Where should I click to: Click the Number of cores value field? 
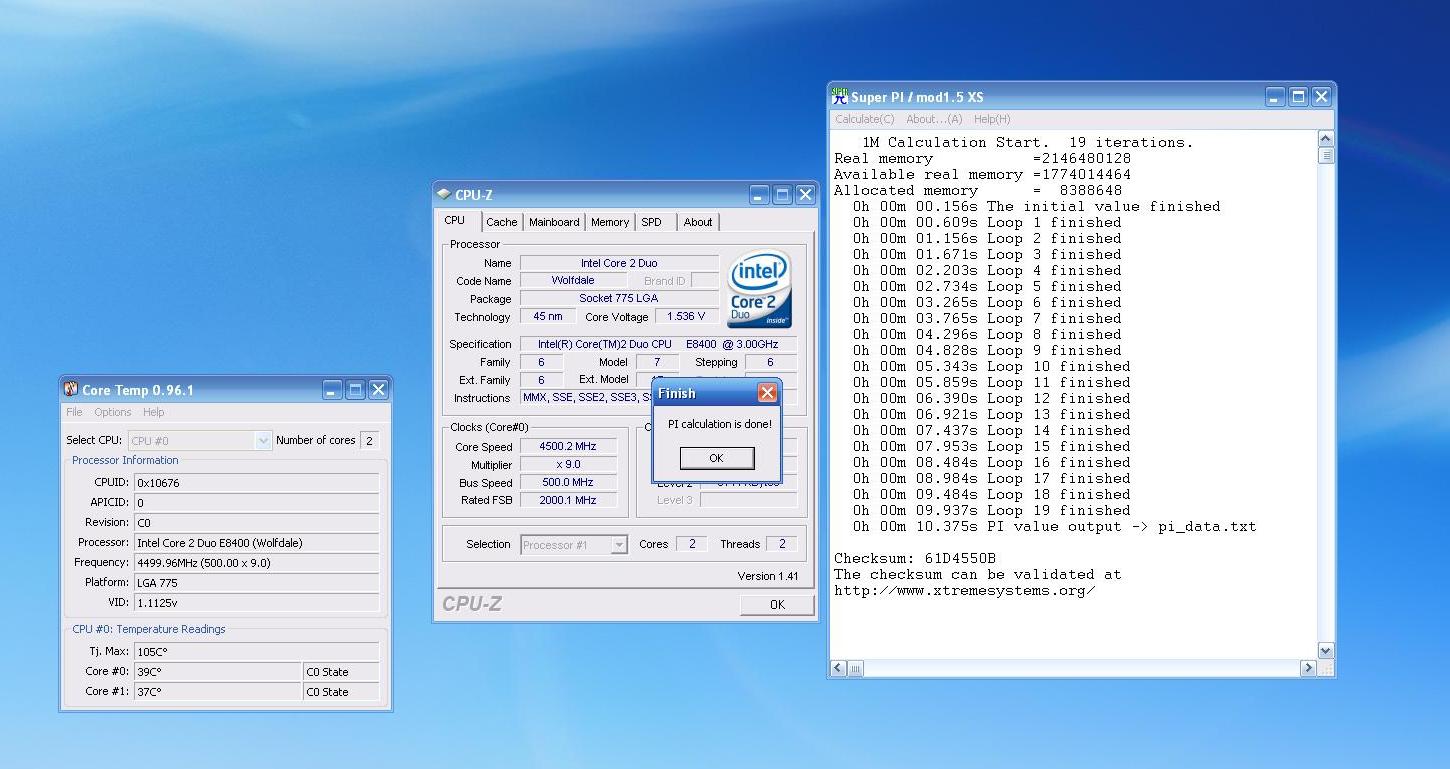(x=369, y=440)
